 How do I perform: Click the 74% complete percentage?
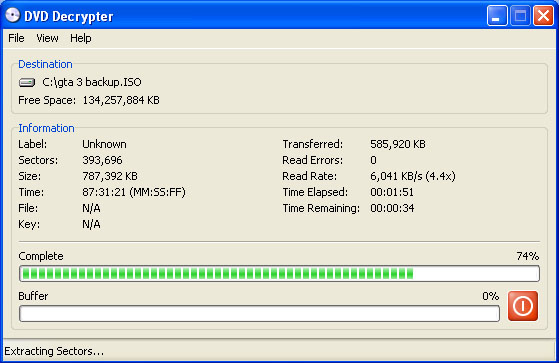pyautogui.click(x=528, y=256)
